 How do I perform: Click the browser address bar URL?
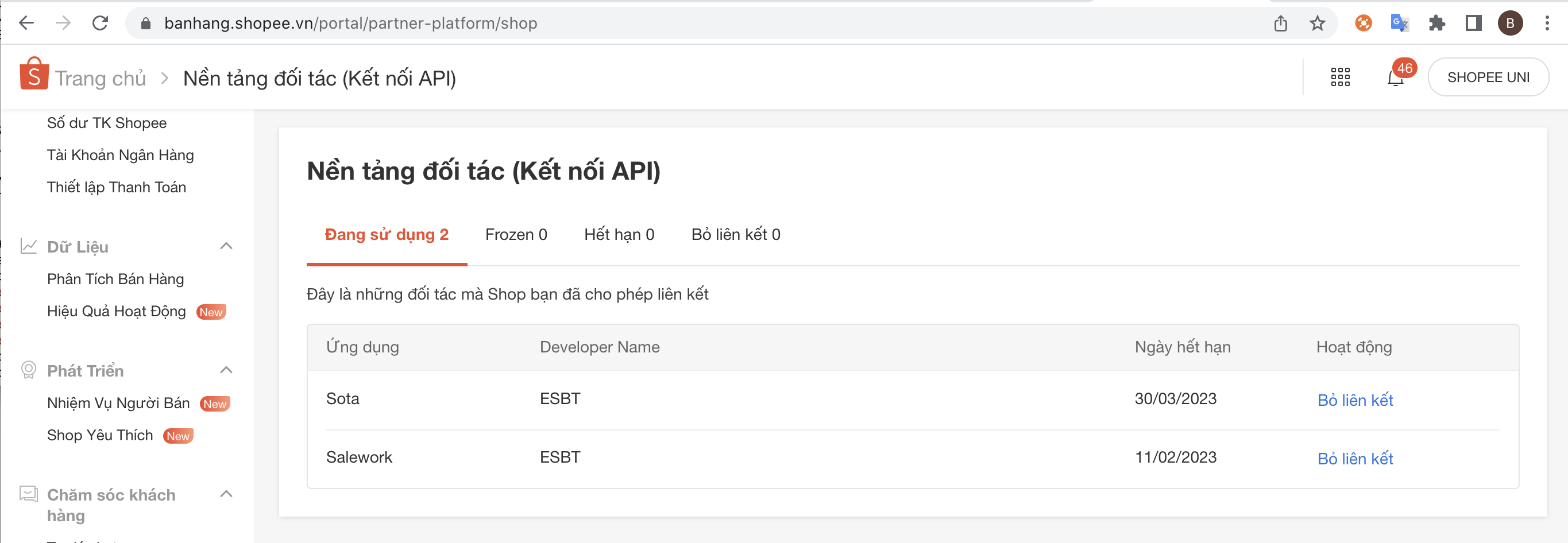point(350,24)
